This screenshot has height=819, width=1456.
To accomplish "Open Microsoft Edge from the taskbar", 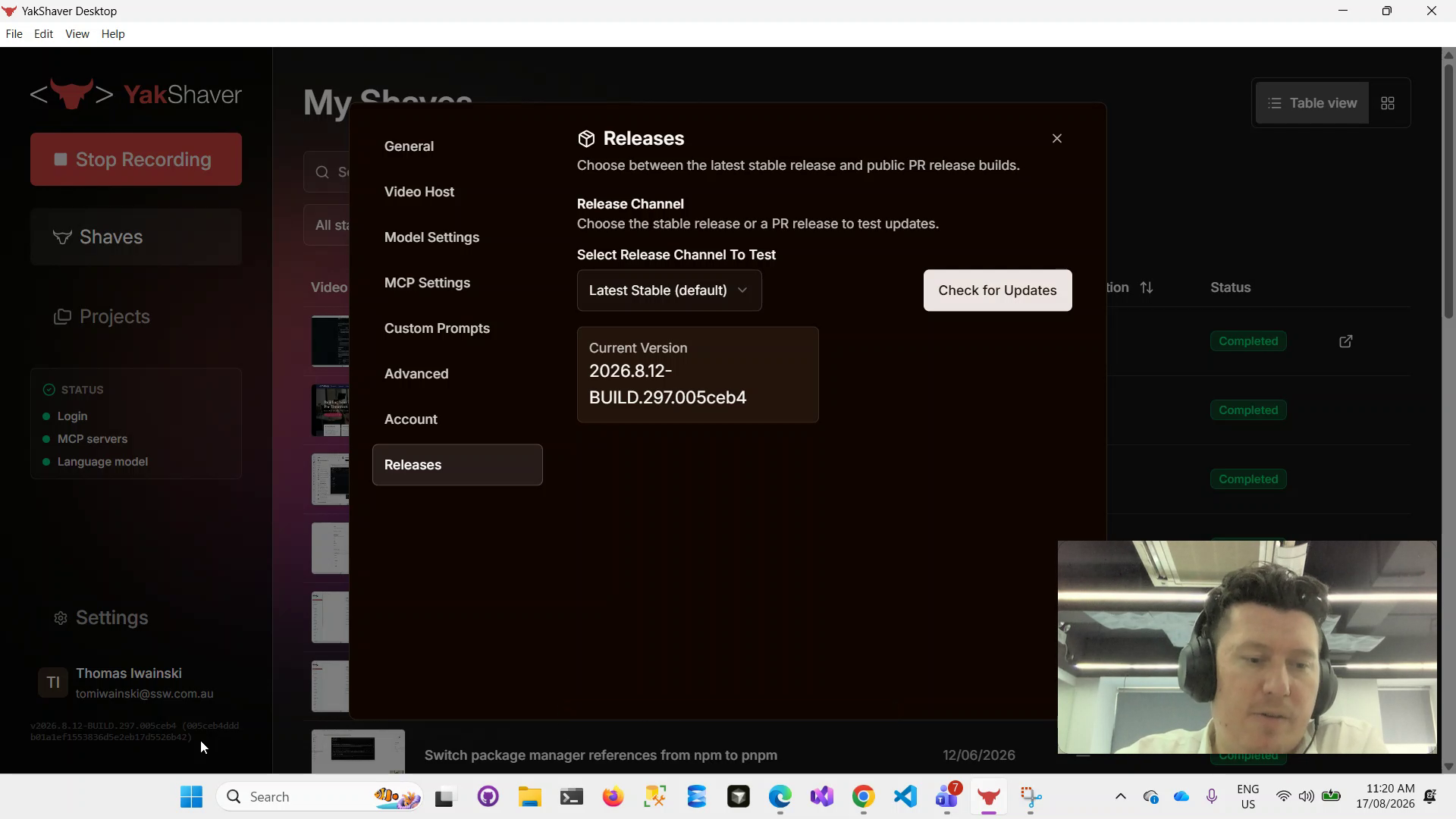I will 780,797.
